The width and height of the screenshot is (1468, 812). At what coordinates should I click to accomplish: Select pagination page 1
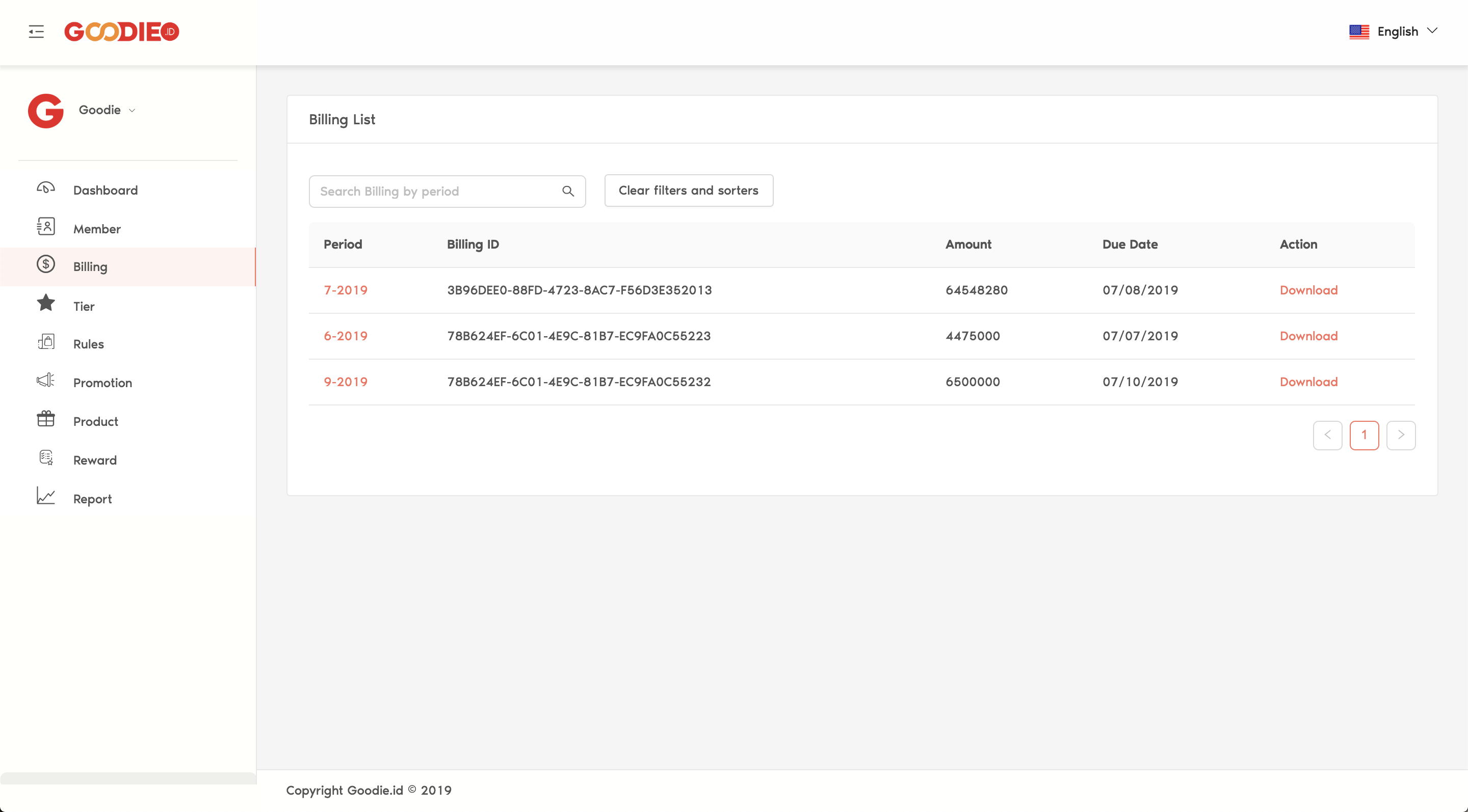[1364, 435]
